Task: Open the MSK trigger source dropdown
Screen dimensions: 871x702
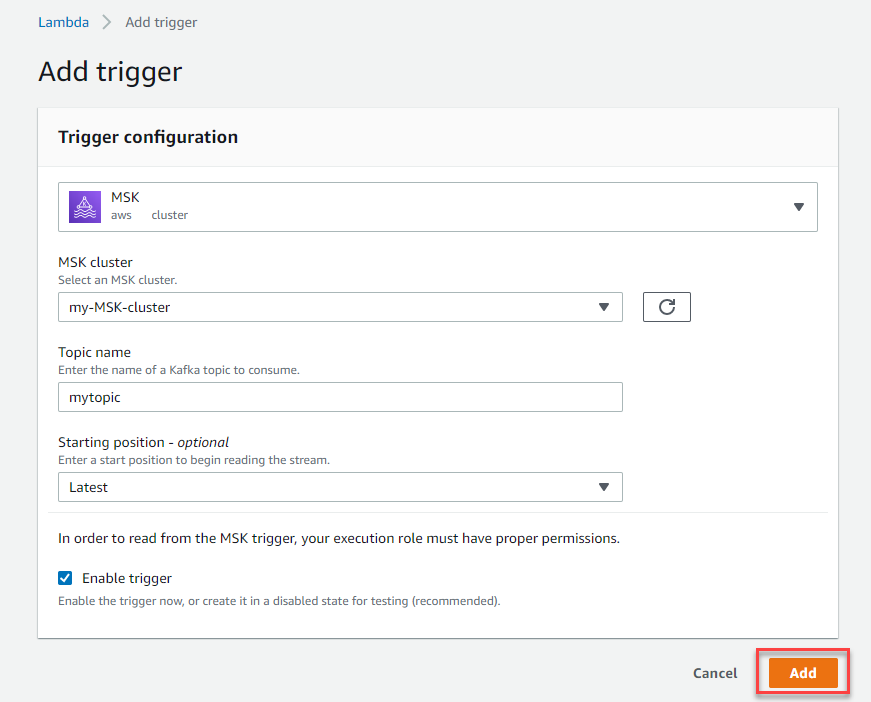Action: pos(438,207)
